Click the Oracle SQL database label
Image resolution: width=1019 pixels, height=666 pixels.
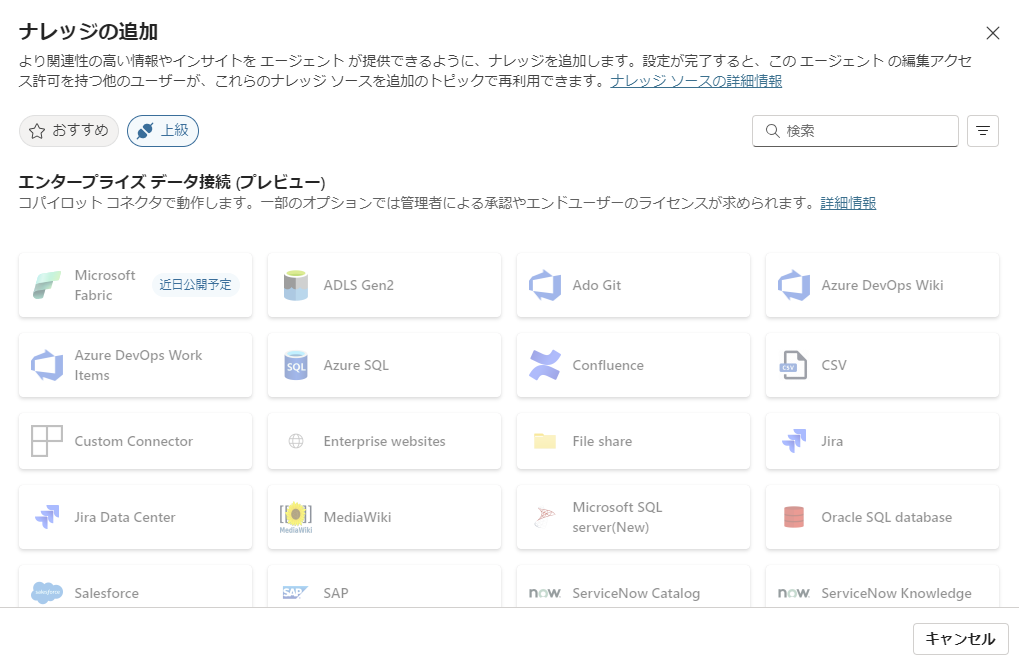886,517
